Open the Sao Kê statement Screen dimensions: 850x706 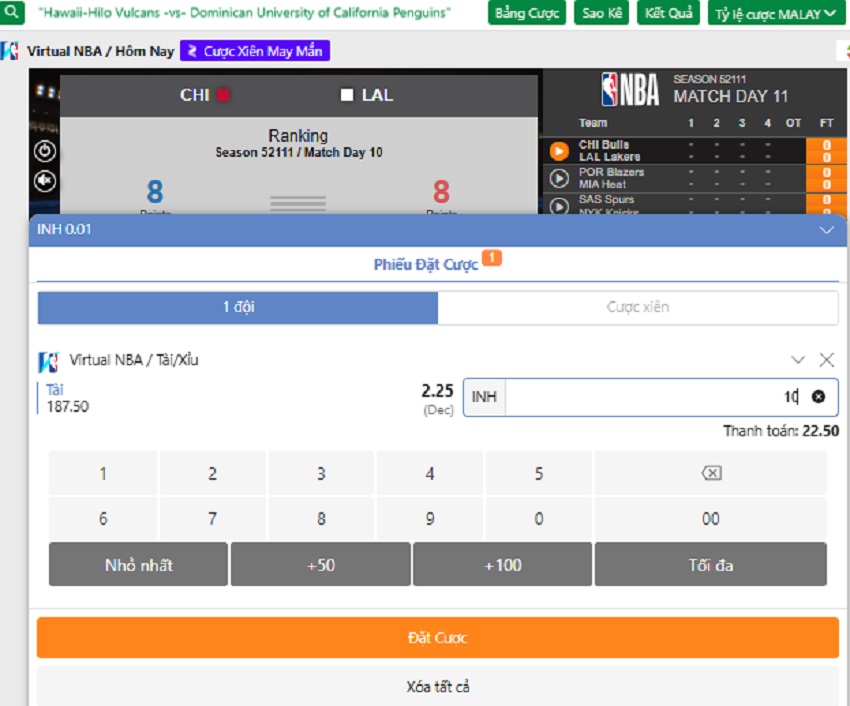tap(602, 13)
